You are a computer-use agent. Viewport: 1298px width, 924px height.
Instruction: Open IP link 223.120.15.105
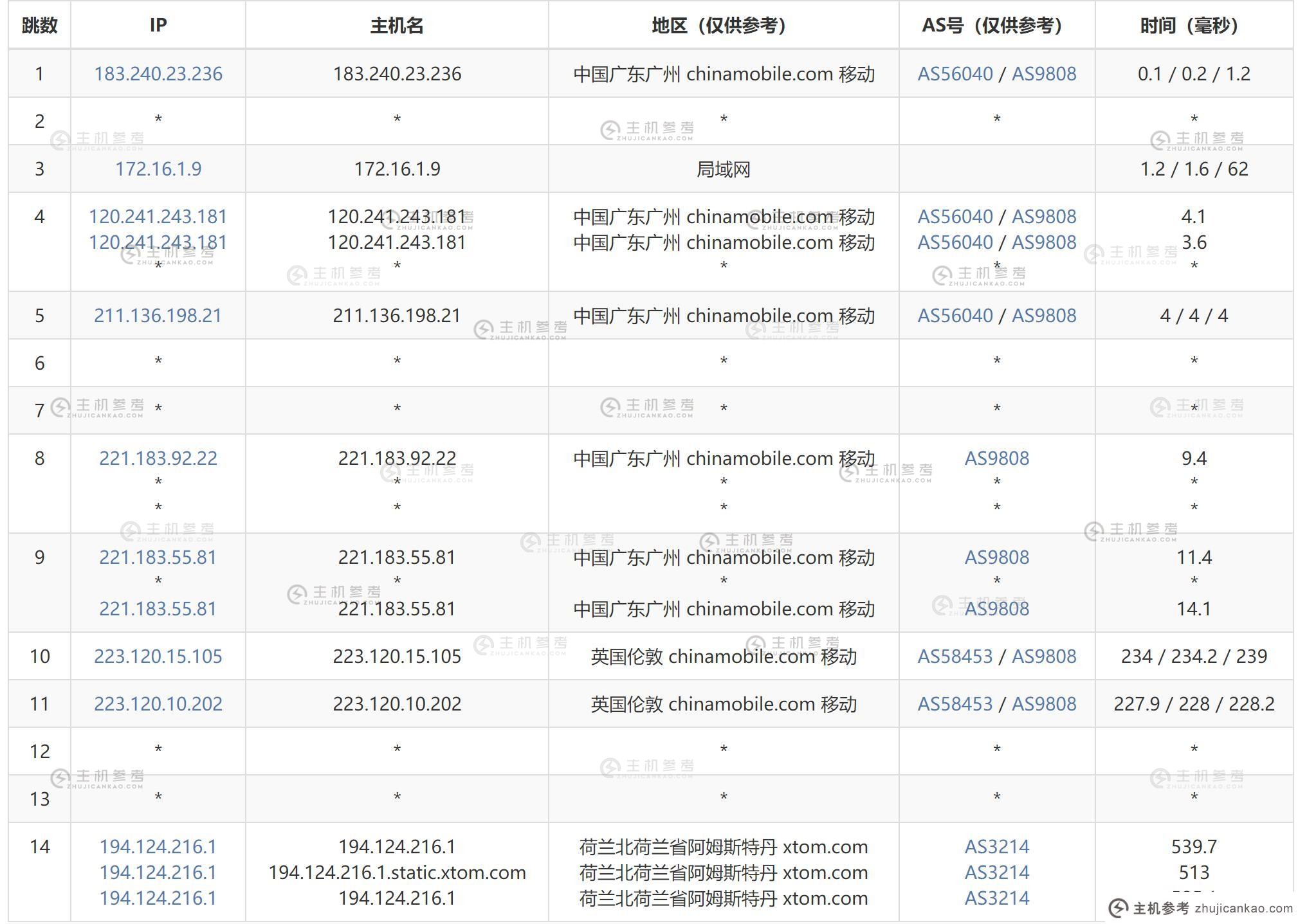pos(158,657)
